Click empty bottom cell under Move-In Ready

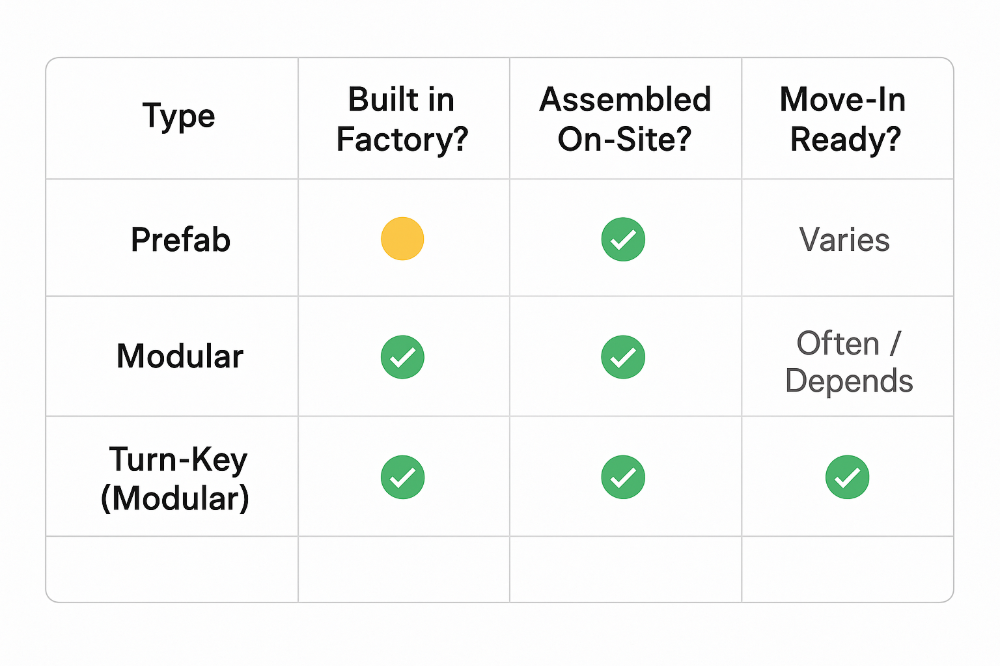click(847, 569)
